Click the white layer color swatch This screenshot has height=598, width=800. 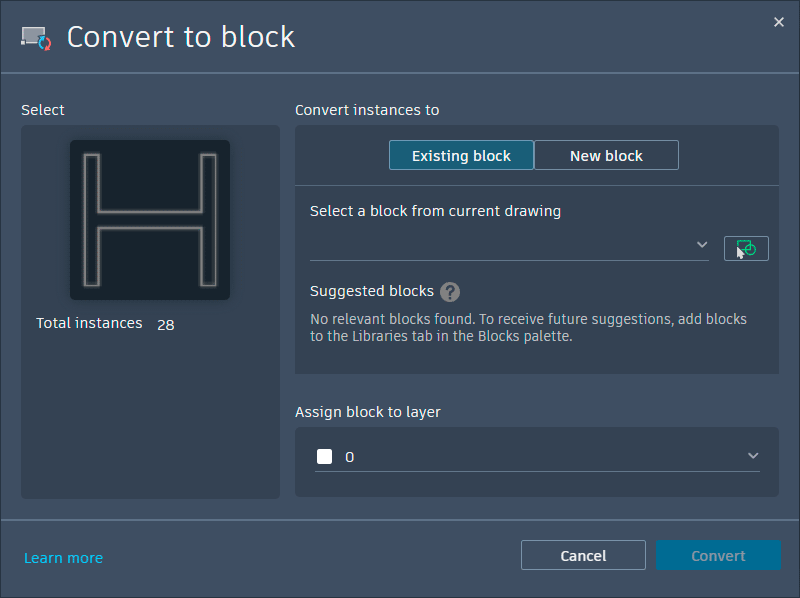click(x=324, y=457)
